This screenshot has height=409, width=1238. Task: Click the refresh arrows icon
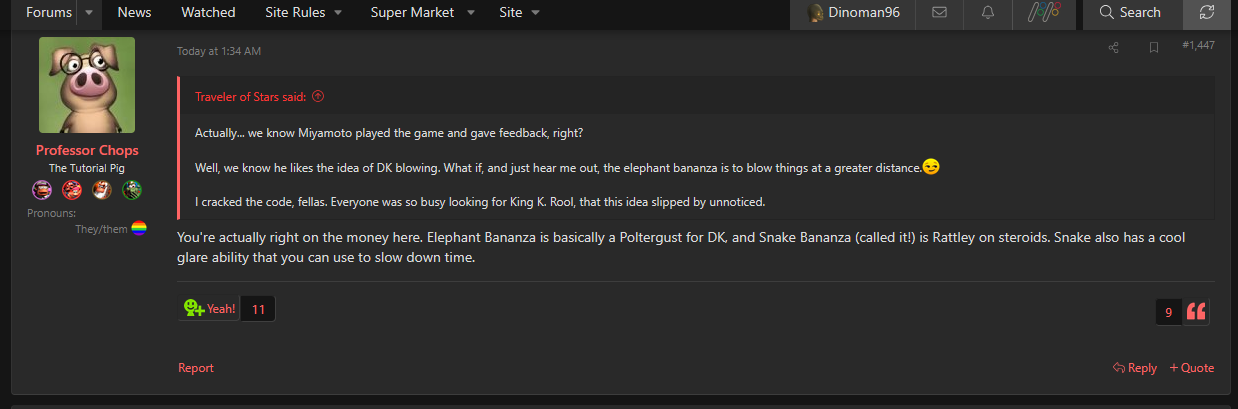coord(1207,13)
